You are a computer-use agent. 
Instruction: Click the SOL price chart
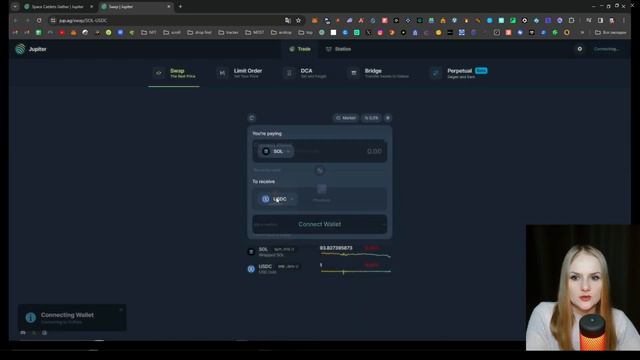click(356, 255)
